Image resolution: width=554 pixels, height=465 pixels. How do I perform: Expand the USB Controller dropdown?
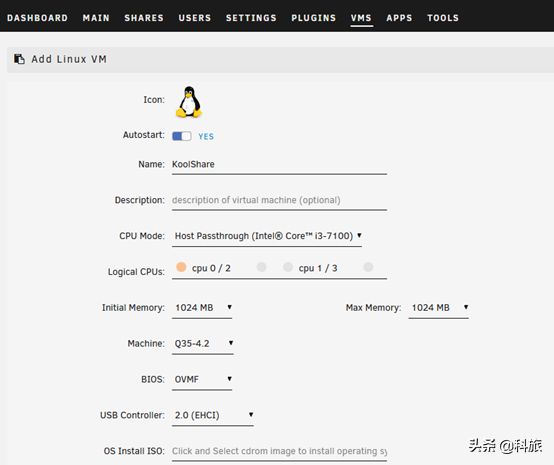[213, 415]
